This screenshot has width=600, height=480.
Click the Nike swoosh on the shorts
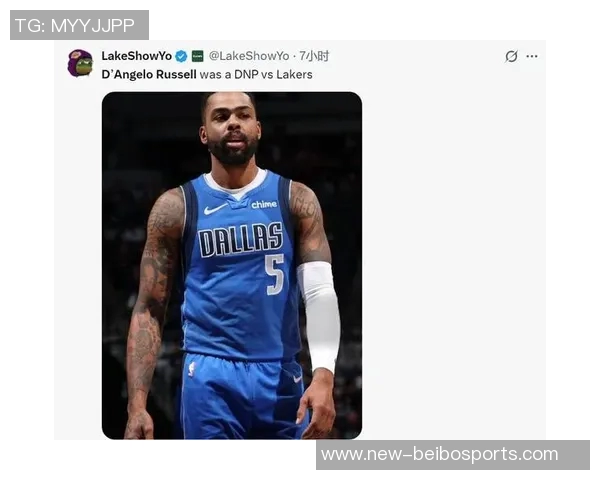point(297,379)
